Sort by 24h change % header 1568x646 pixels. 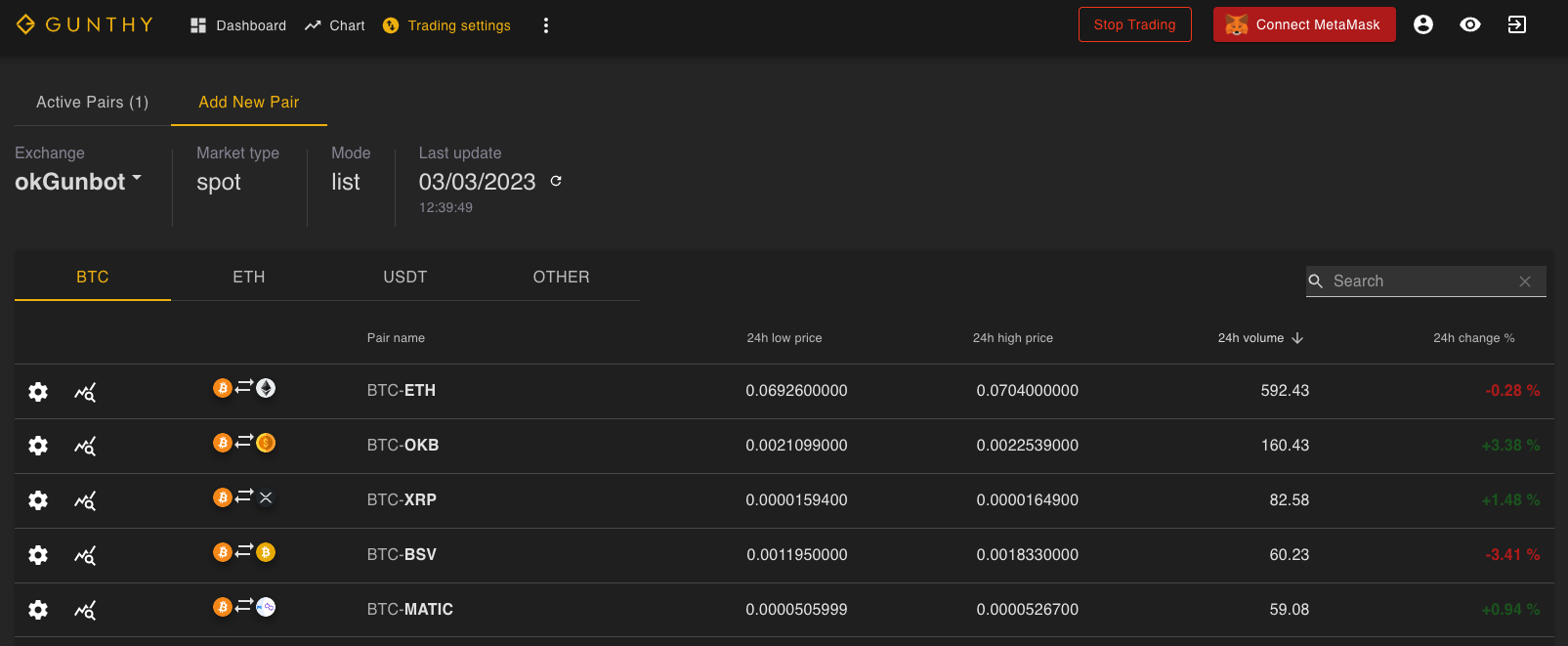tap(1474, 338)
